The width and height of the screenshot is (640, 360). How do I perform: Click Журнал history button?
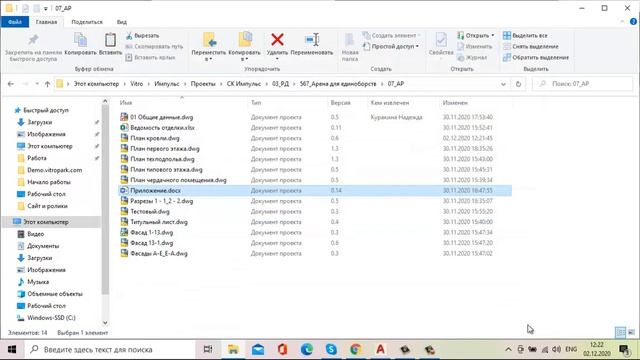(472, 58)
